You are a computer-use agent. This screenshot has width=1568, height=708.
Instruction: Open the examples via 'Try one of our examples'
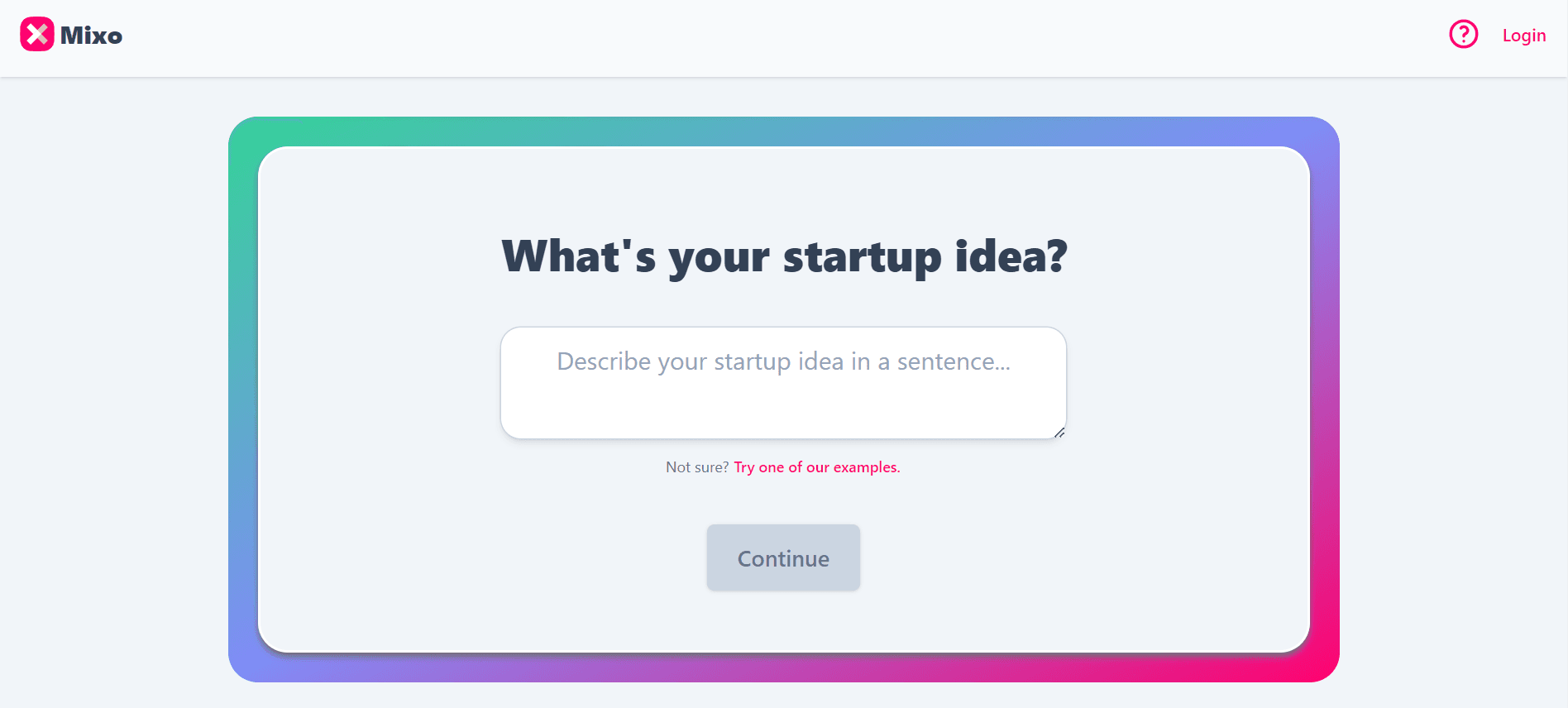click(815, 466)
